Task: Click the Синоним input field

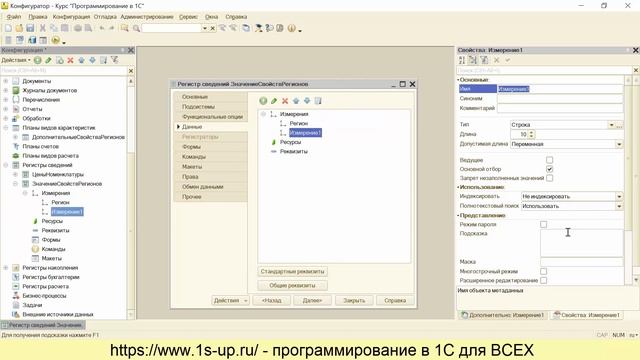Action: pyautogui.click(x=560, y=98)
